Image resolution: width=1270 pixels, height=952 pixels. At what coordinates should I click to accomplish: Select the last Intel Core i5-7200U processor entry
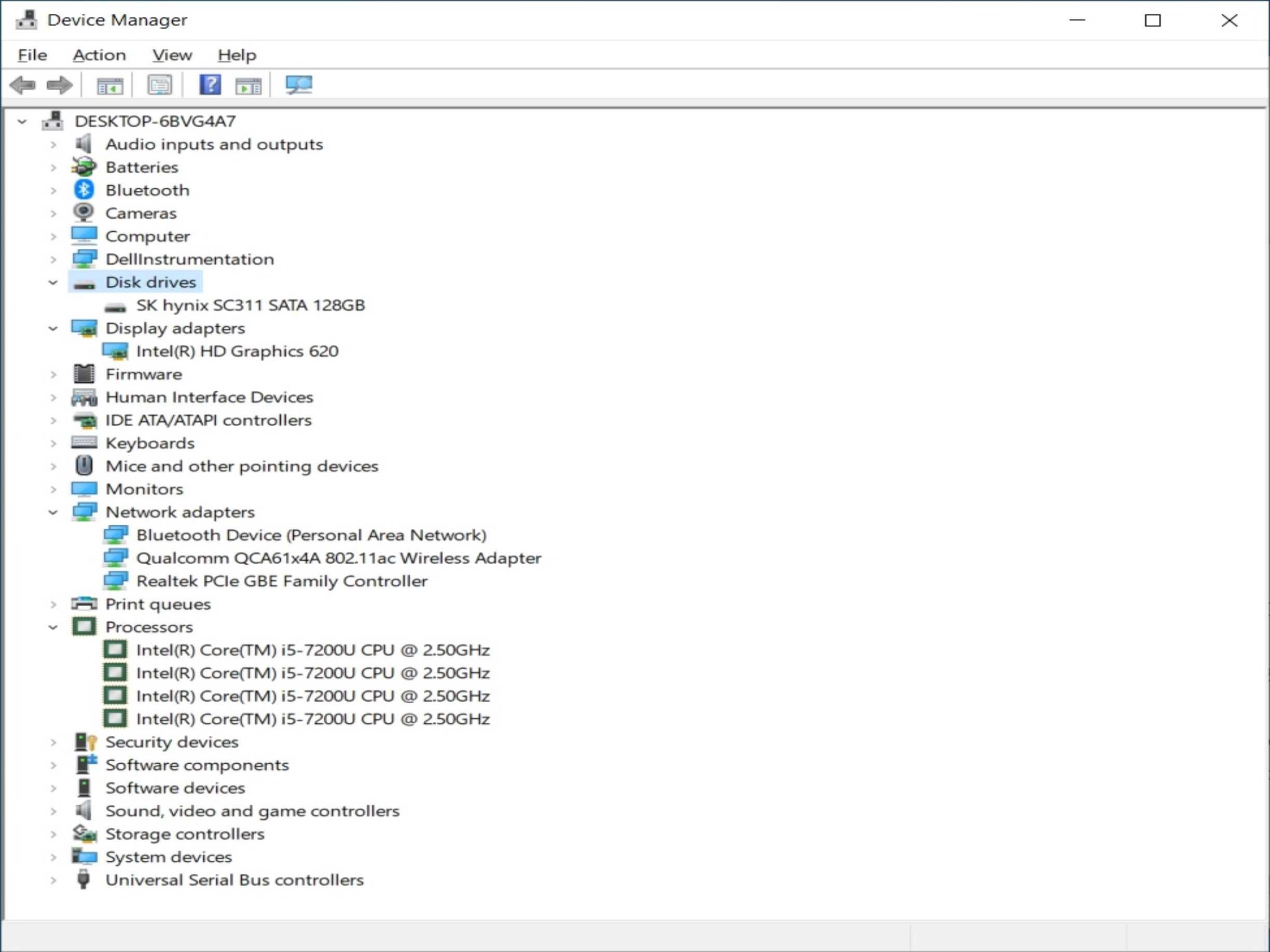(x=313, y=719)
